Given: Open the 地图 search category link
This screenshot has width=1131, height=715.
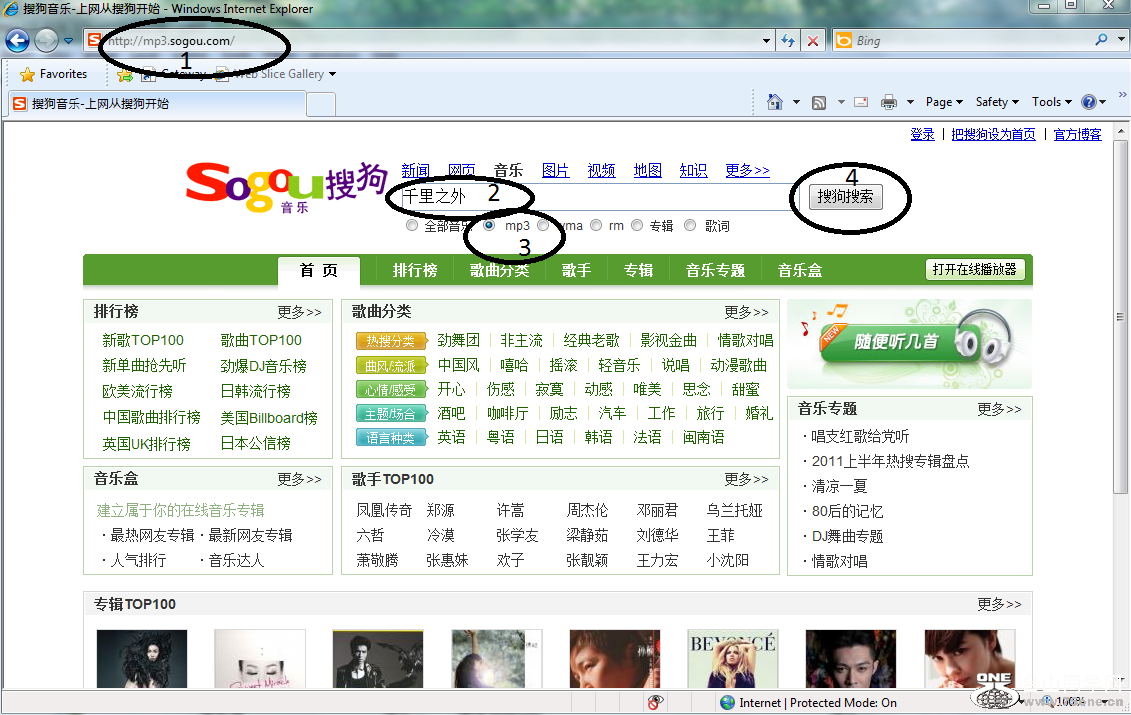Looking at the screenshot, I should click(648, 170).
